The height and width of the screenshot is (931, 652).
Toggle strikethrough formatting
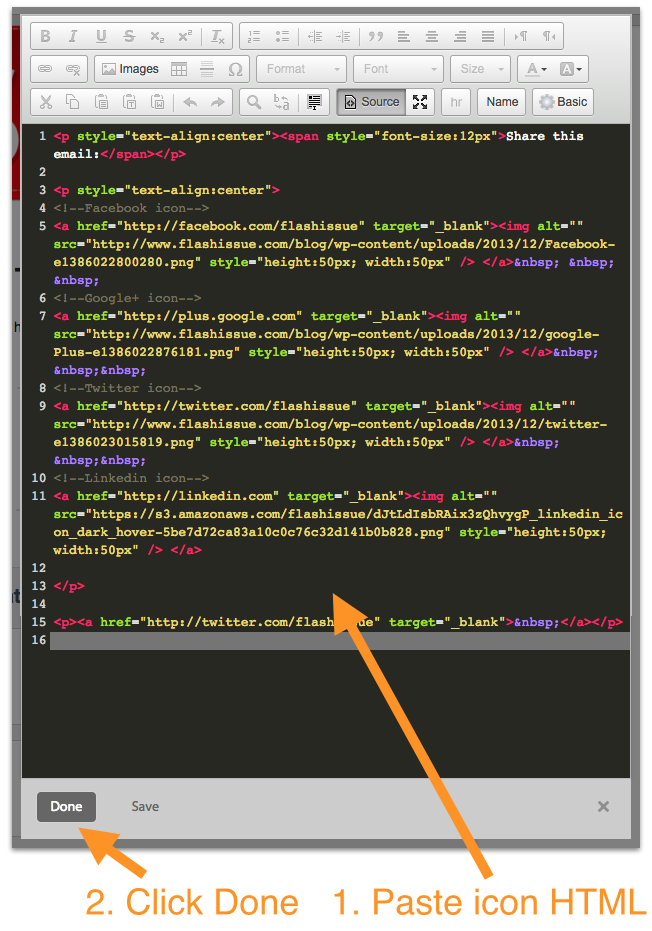point(129,36)
